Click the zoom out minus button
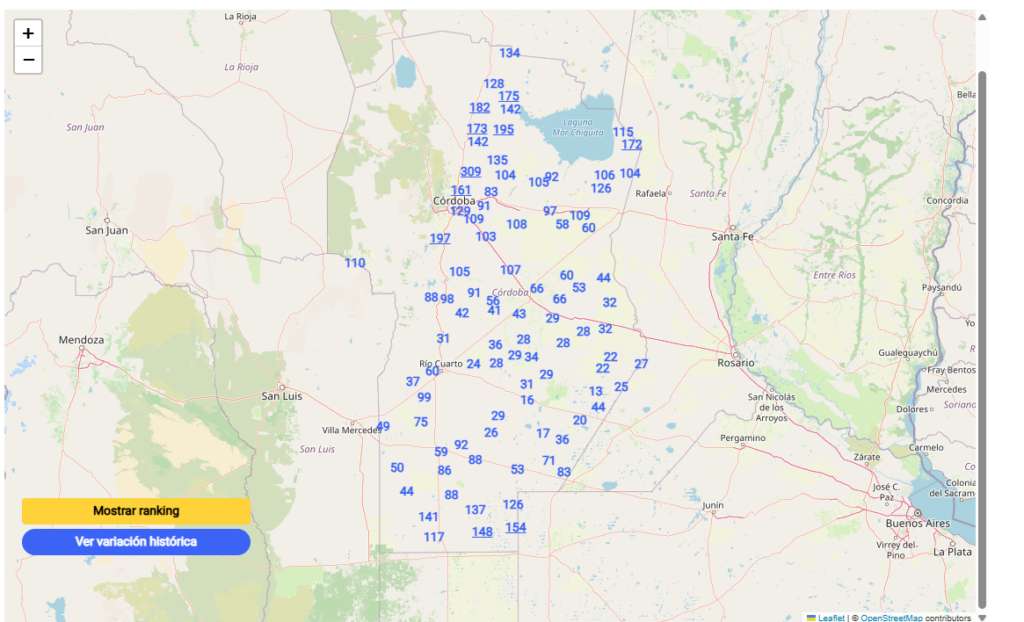The width and height of the screenshot is (1024, 622). [x=28, y=60]
